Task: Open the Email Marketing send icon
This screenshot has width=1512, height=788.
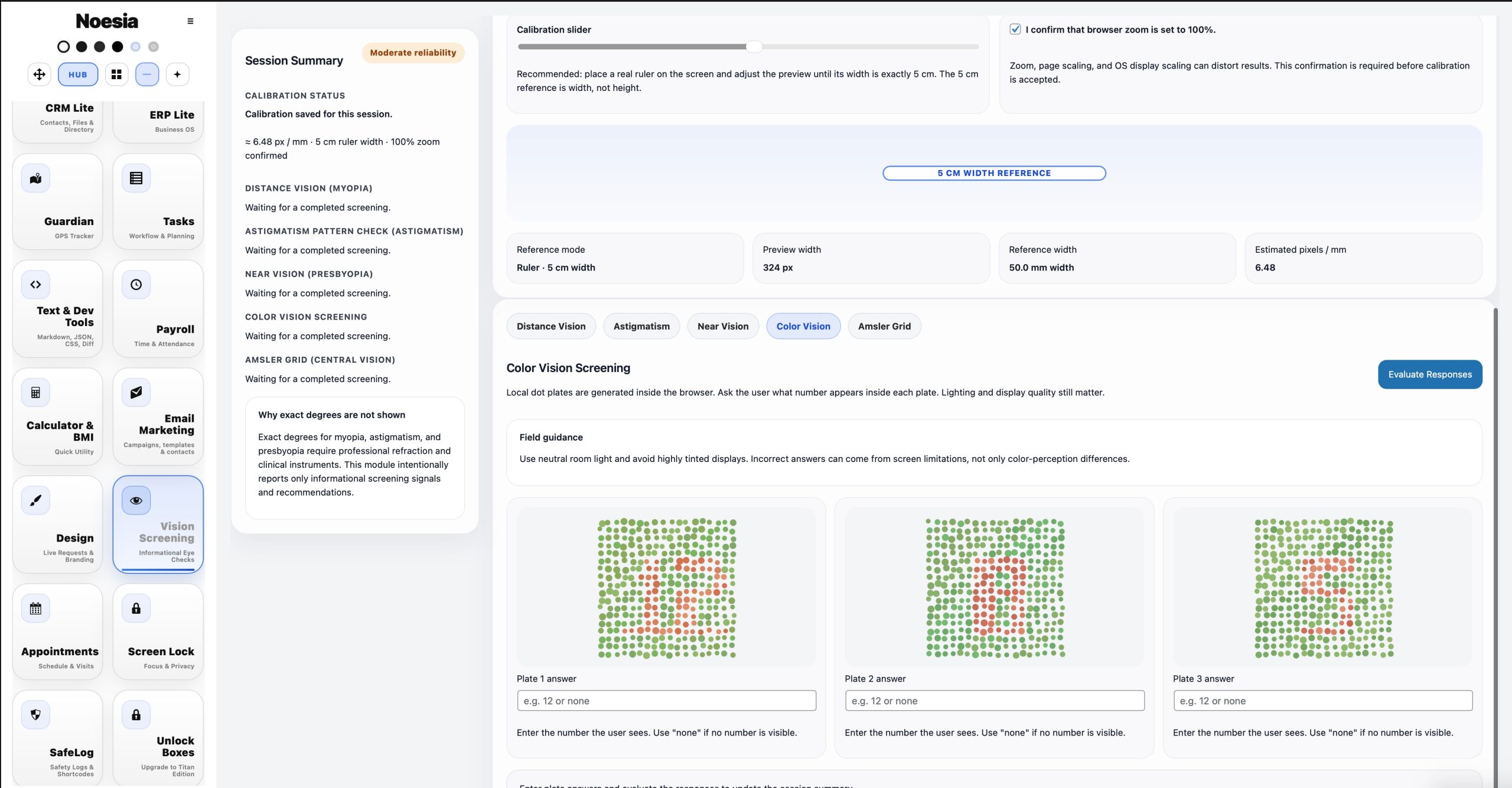Action: [136, 393]
